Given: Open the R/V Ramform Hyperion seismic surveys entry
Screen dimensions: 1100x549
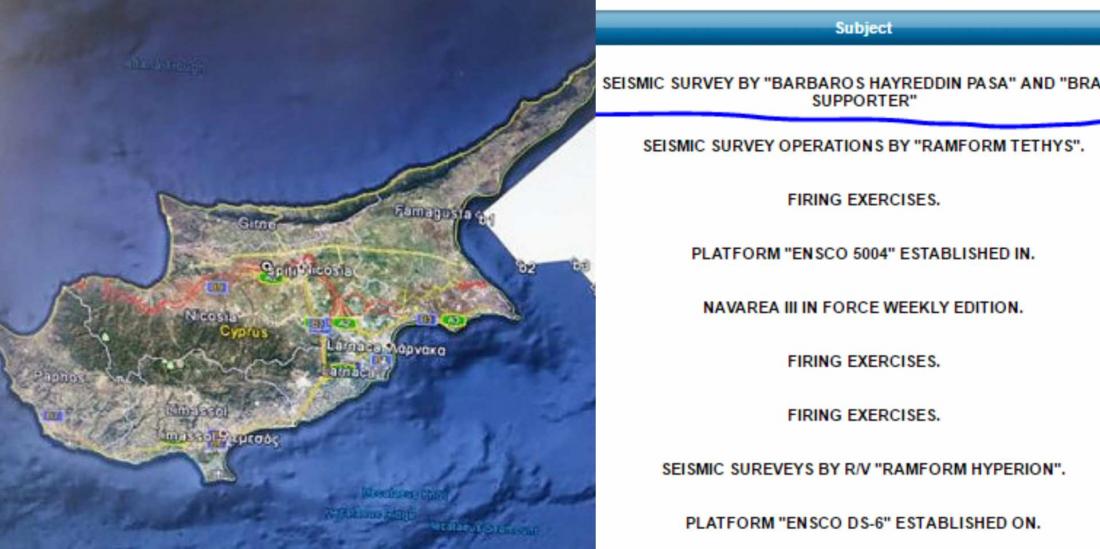Looking at the screenshot, I should point(863,469).
